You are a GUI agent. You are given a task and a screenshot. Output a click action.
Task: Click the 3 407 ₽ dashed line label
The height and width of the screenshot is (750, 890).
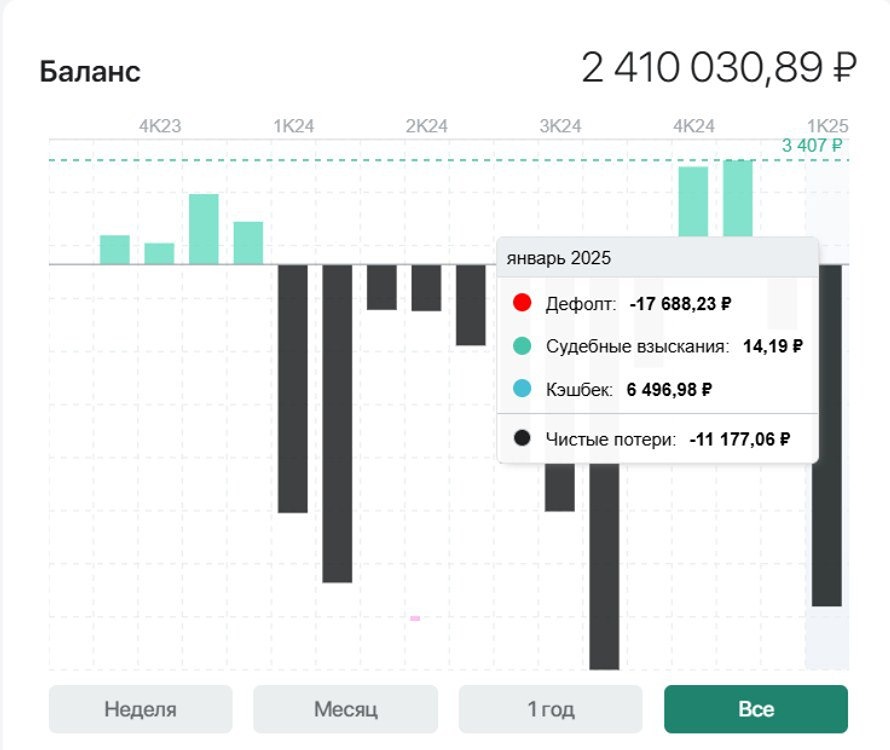(812, 146)
